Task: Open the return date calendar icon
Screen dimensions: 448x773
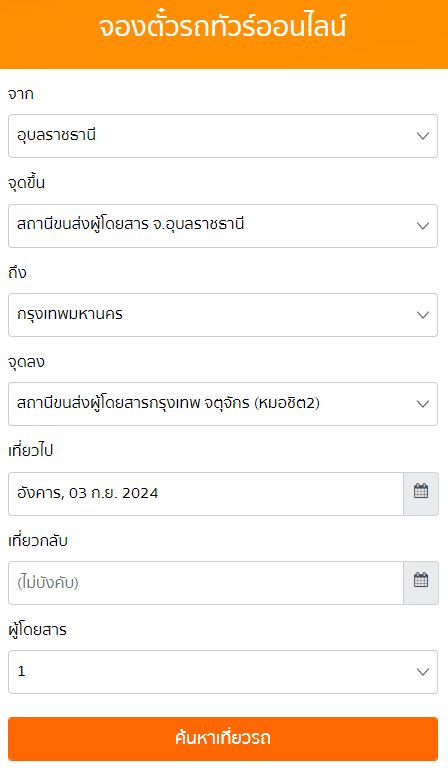Action: tap(421, 582)
